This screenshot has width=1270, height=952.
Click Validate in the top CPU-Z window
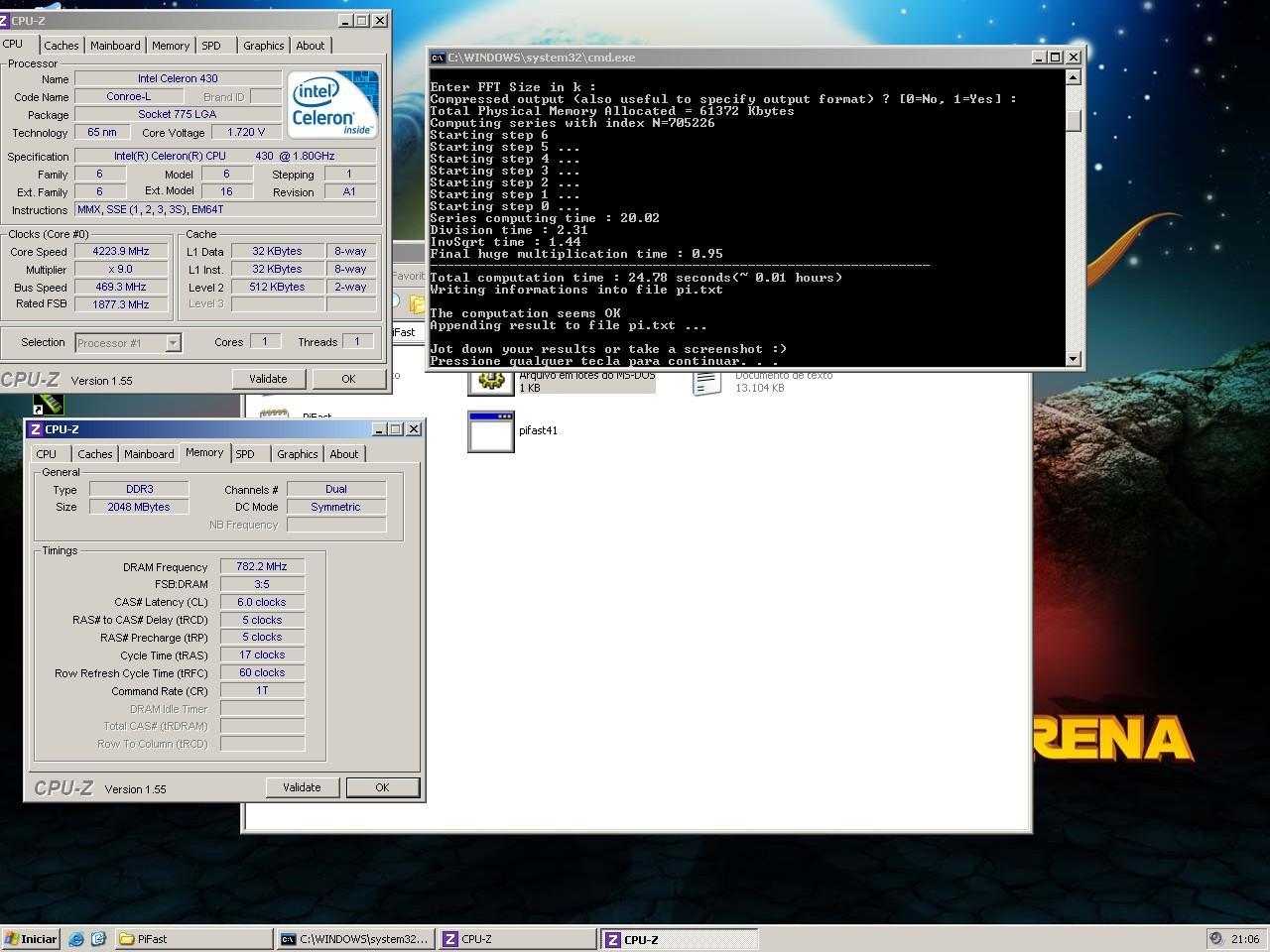268,379
